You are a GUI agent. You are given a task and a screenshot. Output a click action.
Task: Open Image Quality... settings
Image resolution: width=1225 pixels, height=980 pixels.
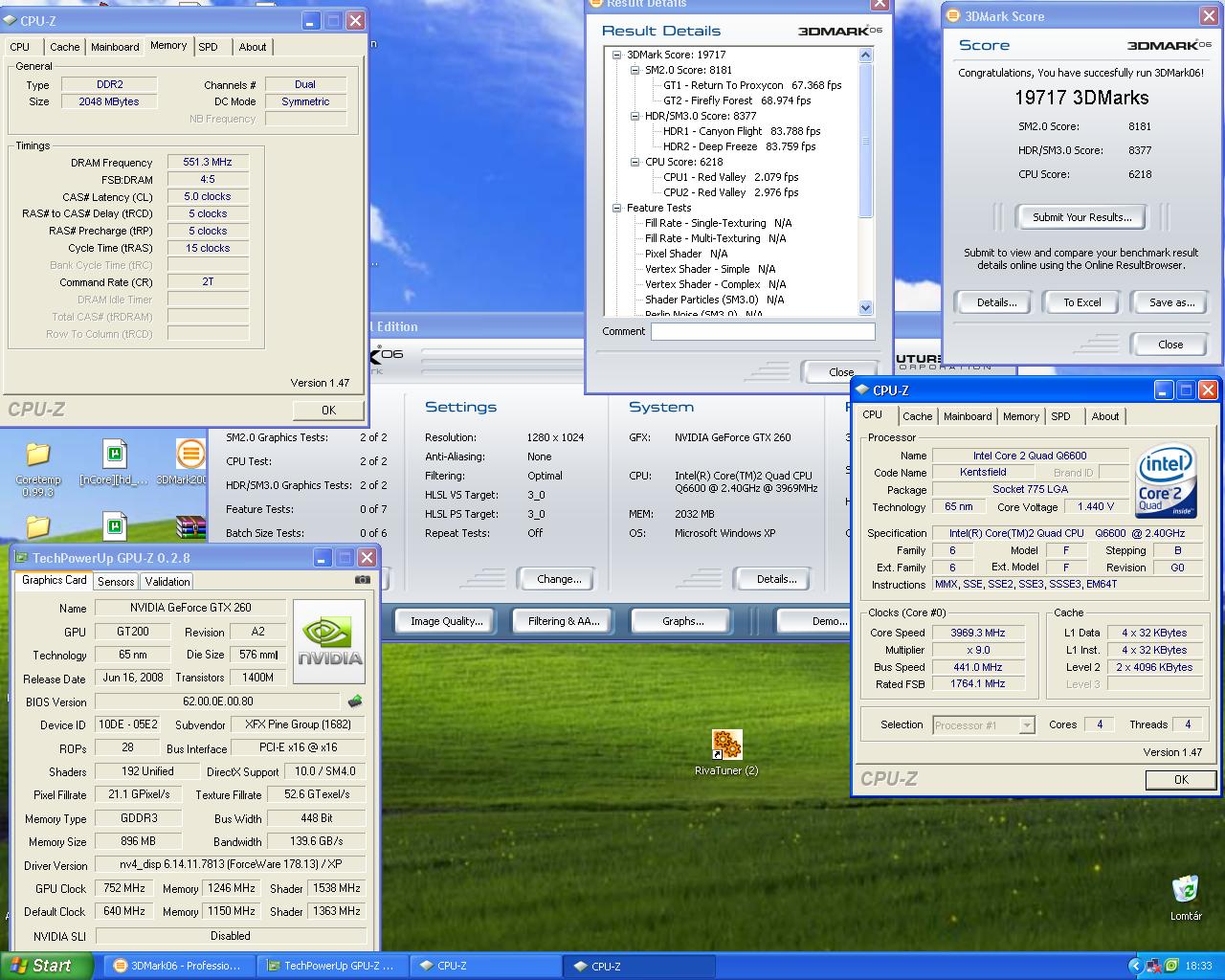pyautogui.click(x=446, y=621)
